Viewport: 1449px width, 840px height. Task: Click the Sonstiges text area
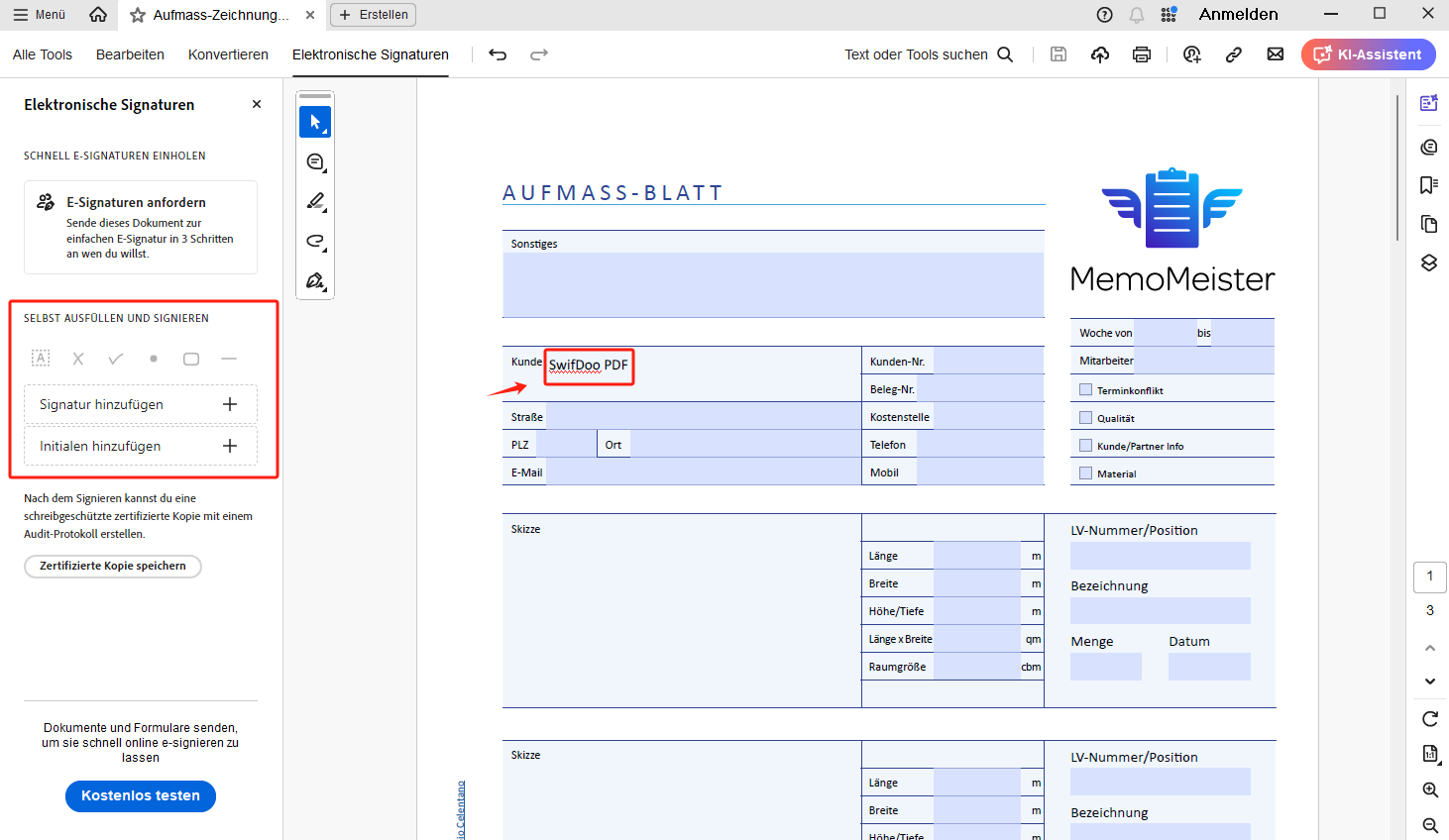[x=773, y=284]
